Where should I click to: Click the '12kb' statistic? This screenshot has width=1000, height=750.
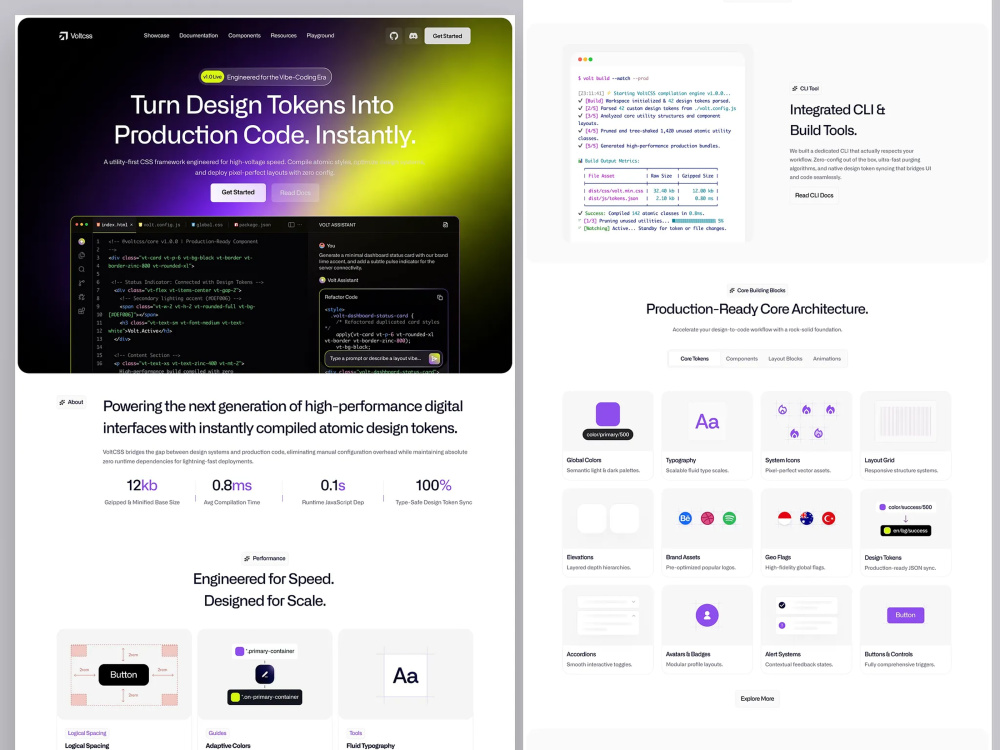tap(142, 485)
